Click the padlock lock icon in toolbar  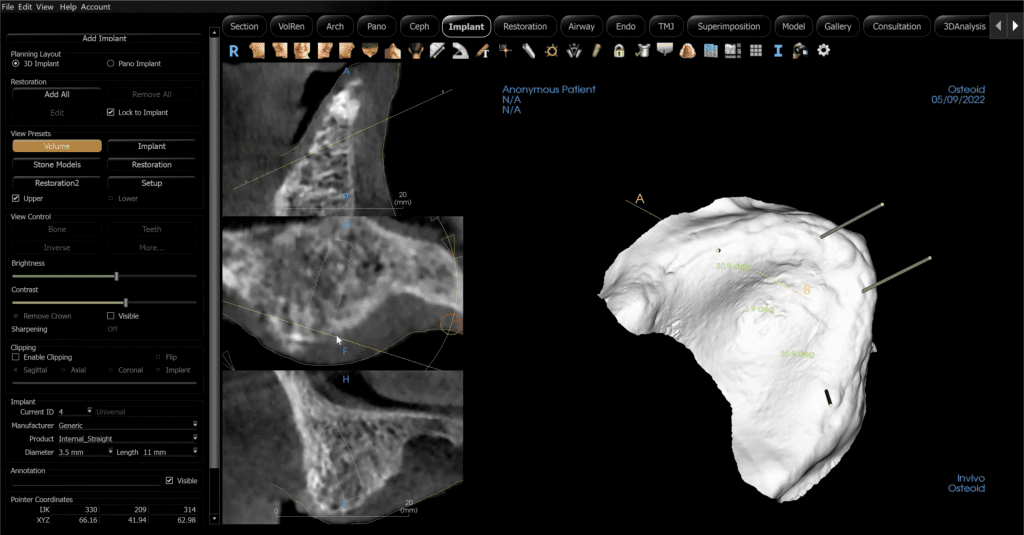point(618,51)
